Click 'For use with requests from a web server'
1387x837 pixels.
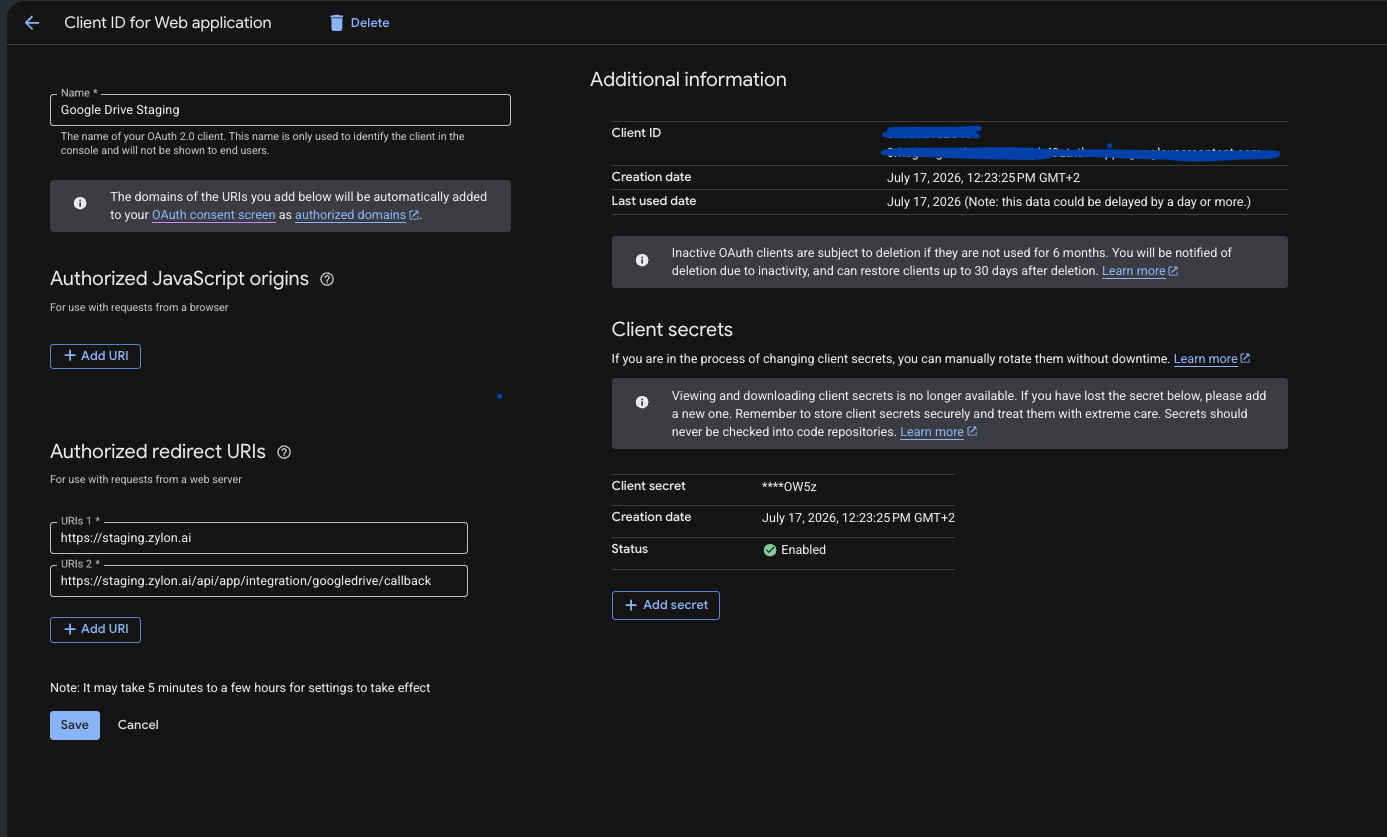[146, 479]
